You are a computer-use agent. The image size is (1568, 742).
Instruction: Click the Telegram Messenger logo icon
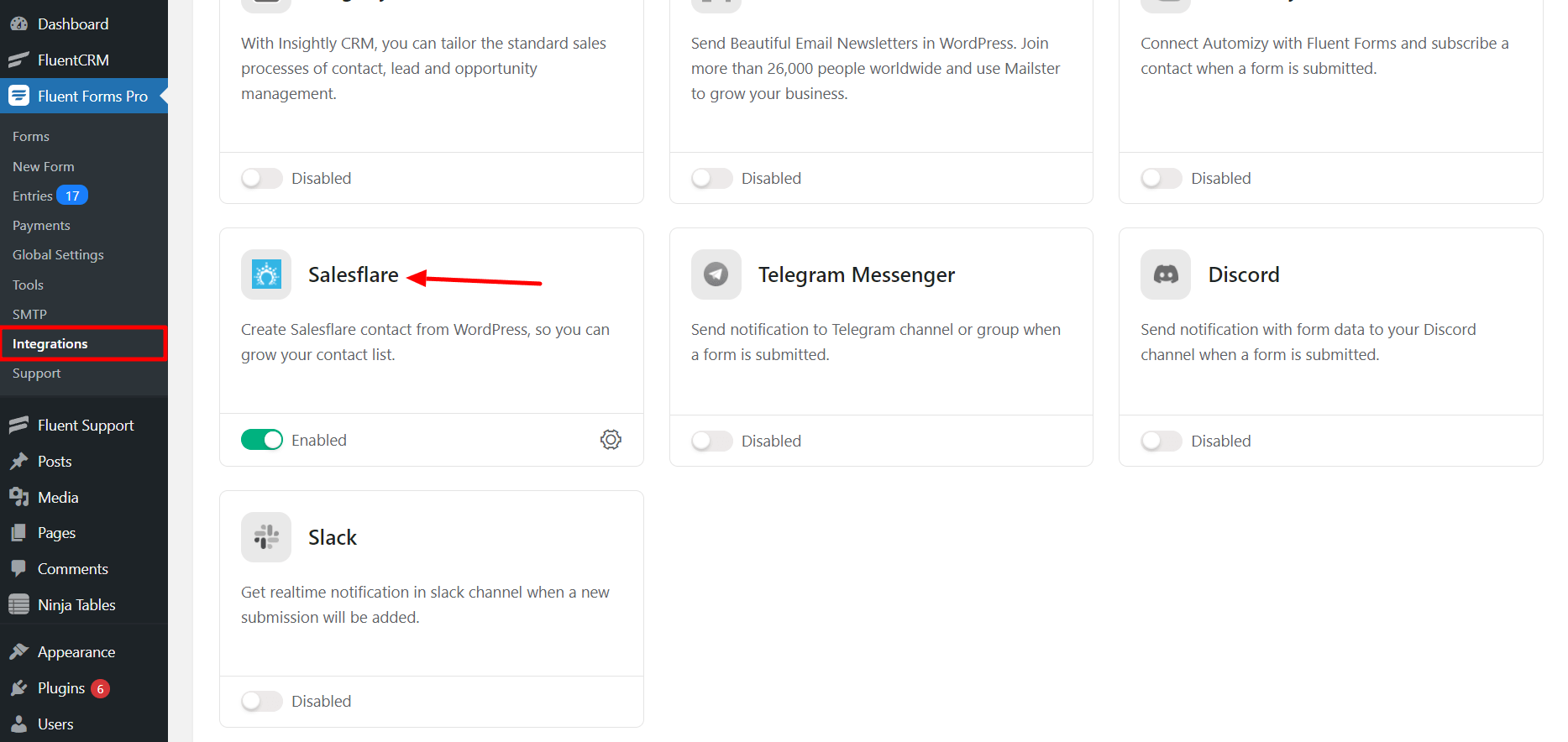[x=716, y=274]
